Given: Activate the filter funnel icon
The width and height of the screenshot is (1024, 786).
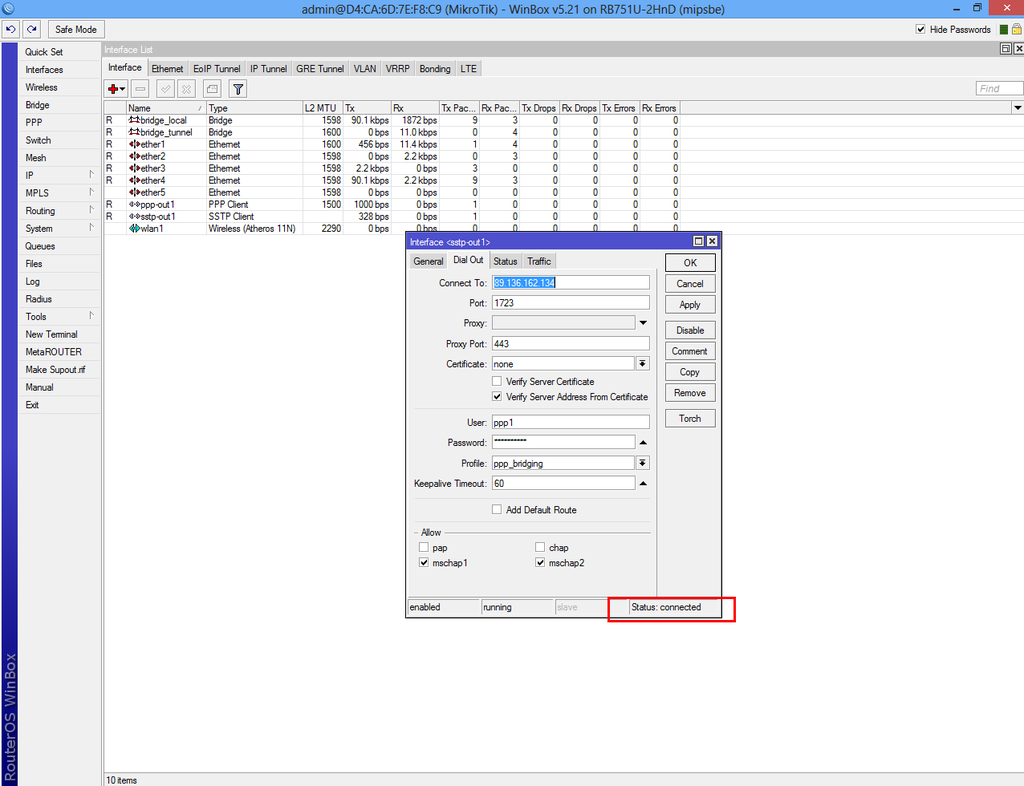Looking at the screenshot, I should tap(237, 89).
